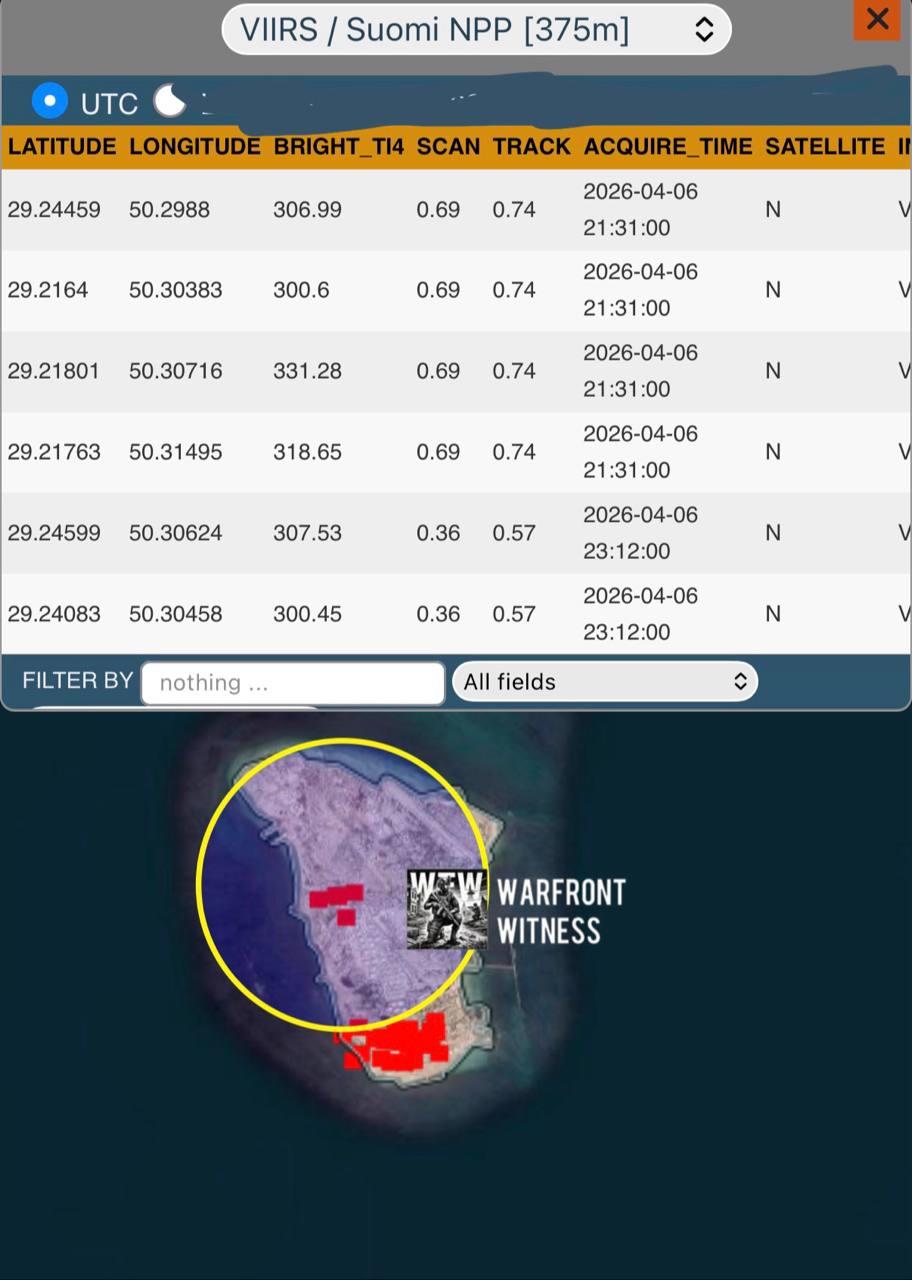Viewport: 912px width, 1280px height.
Task: Select latitude cell 29.2164
Action: (48, 291)
